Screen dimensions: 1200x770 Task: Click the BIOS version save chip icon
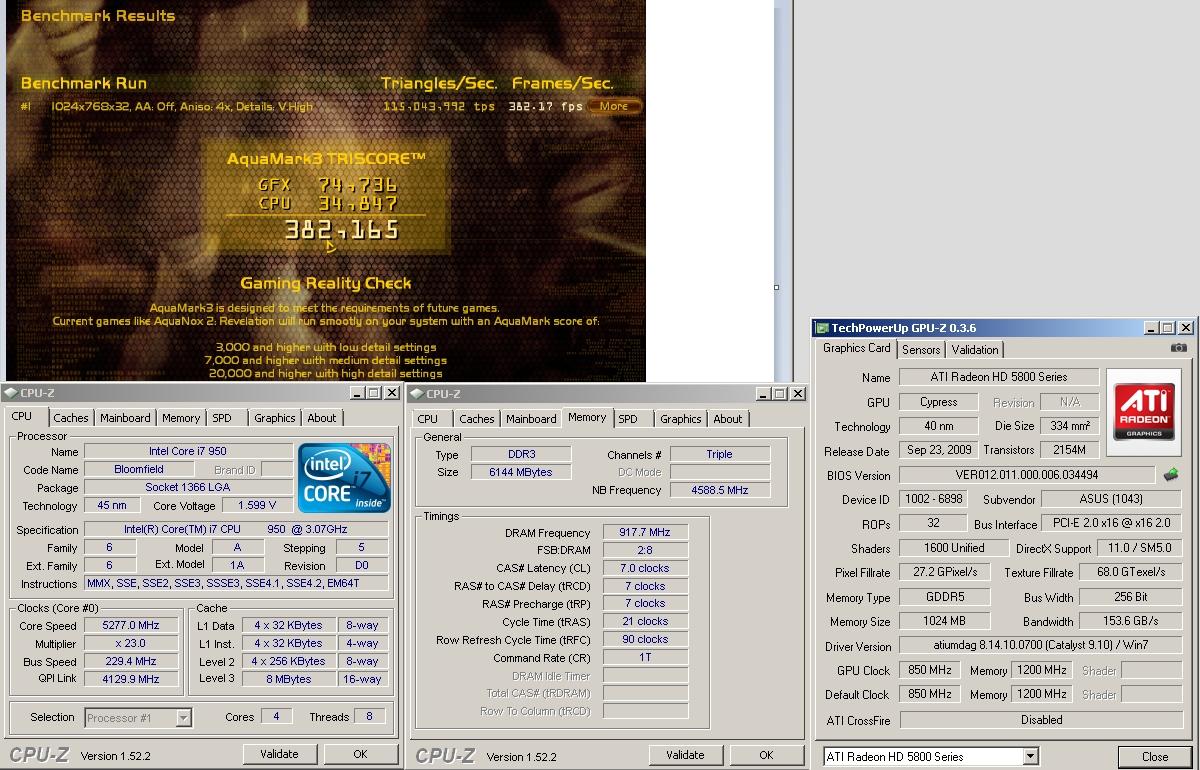(1171, 475)
